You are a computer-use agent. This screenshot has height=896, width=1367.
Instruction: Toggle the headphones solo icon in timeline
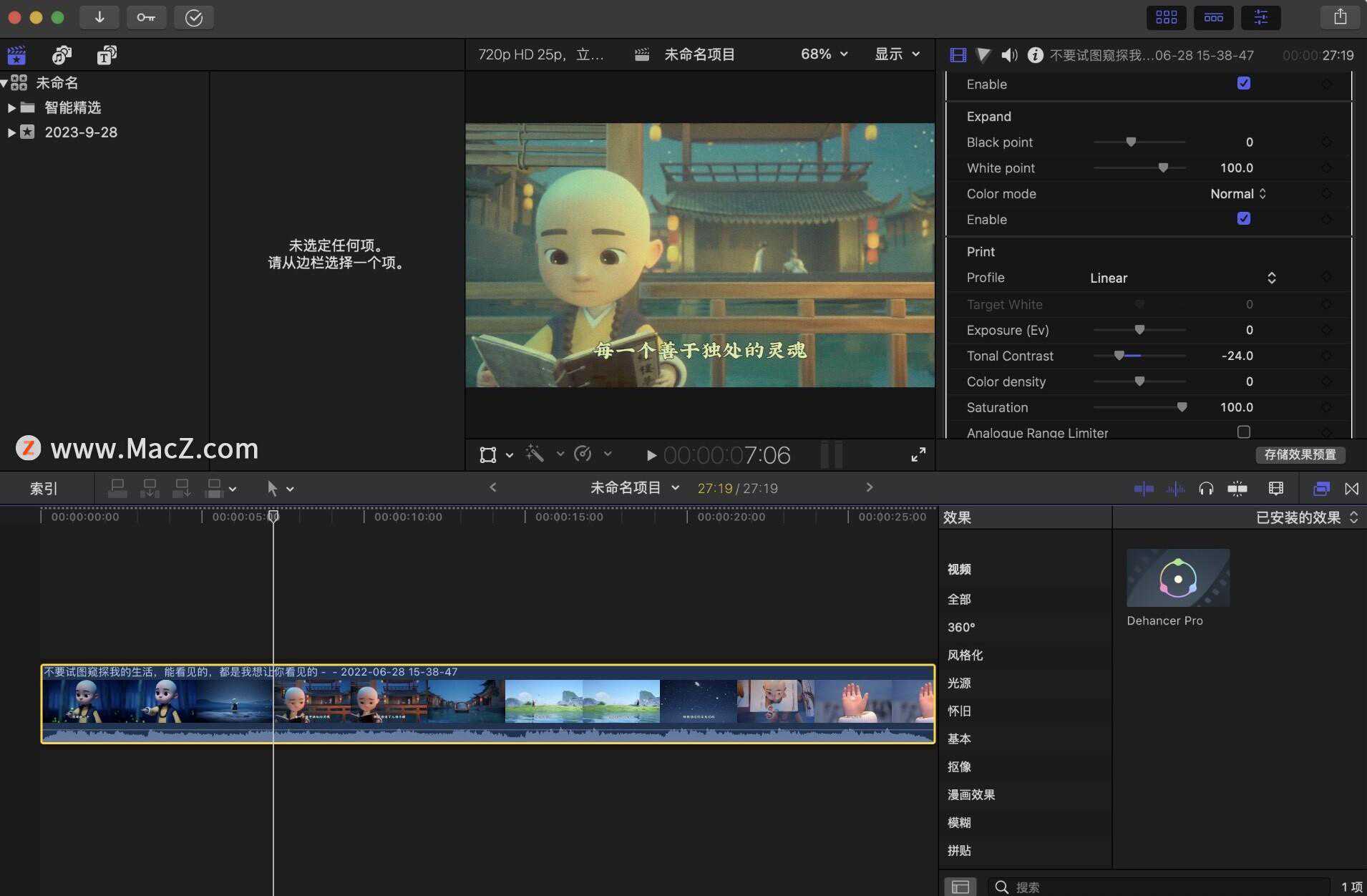pyautogui.click(x=1206, y=489)
